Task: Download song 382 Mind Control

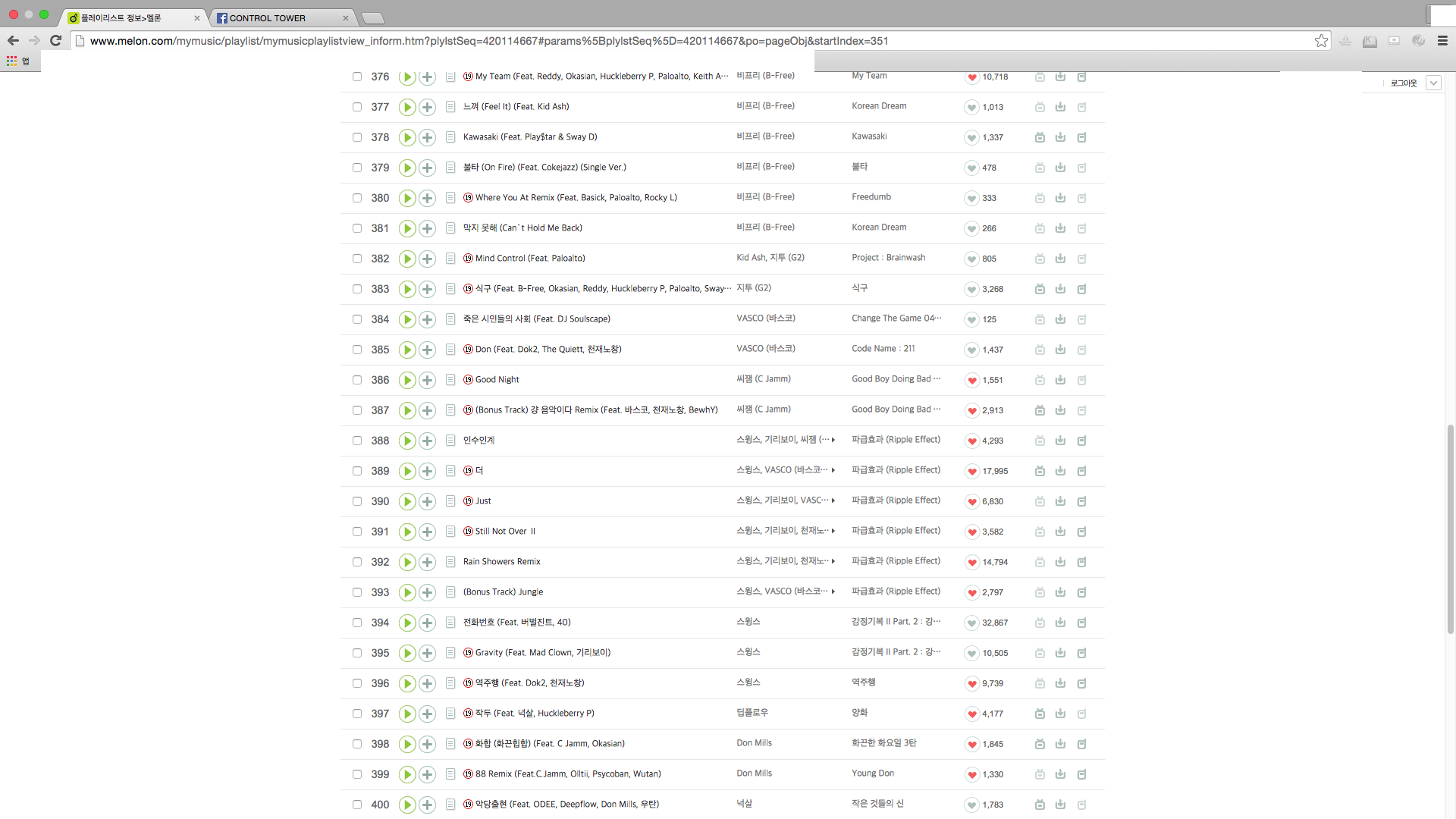Action: click(x=1060, y=259)
